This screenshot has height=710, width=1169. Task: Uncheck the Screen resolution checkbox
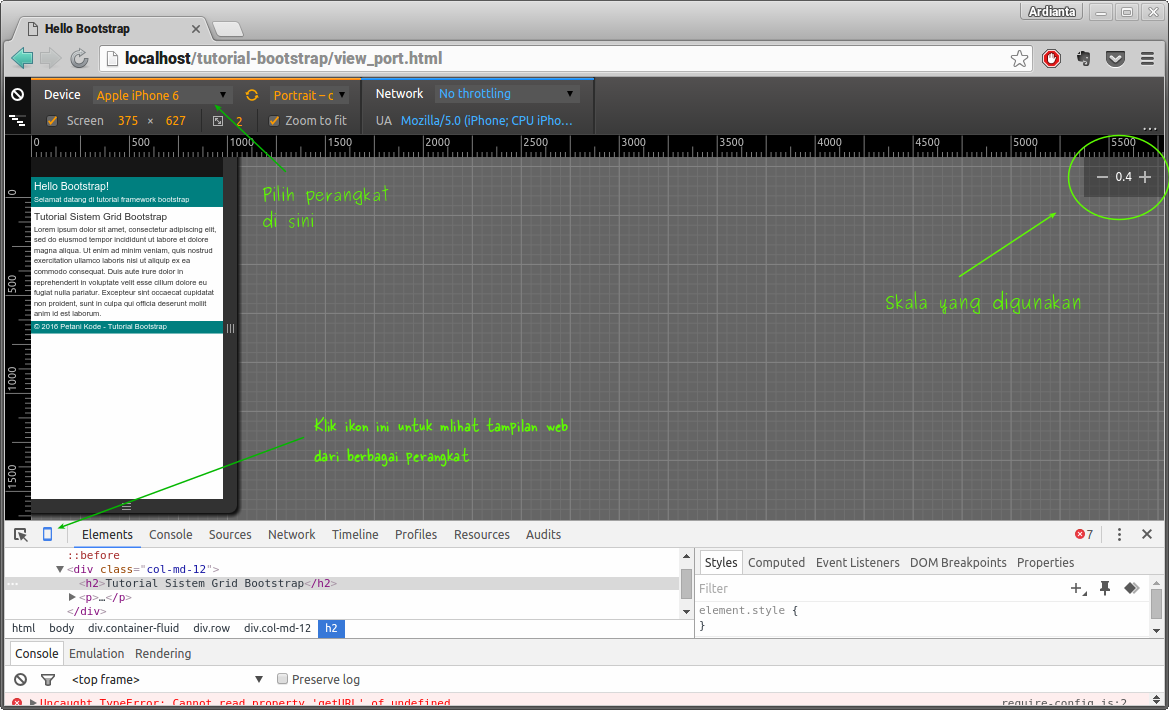click(52, 121)
